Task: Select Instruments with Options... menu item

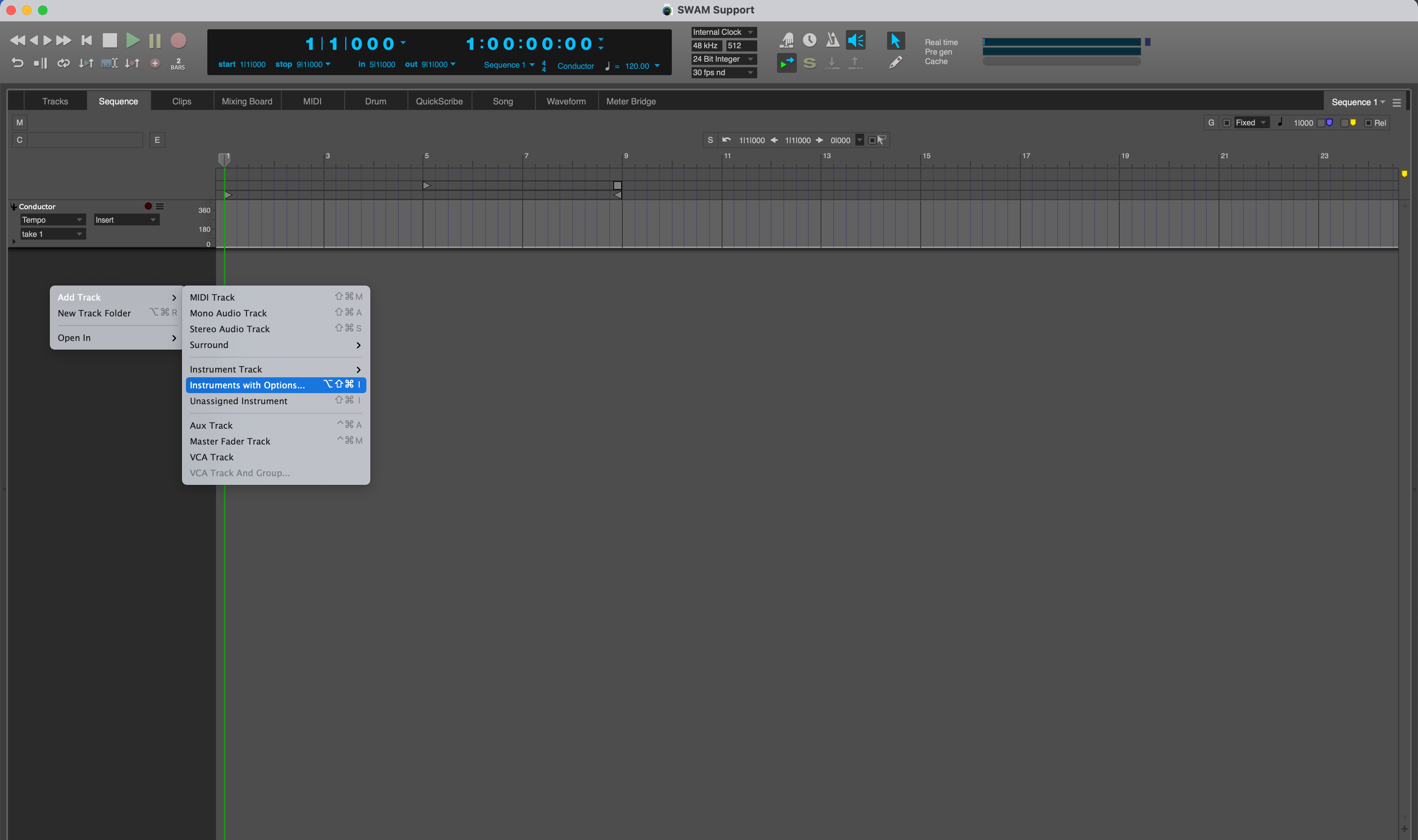Action: coord(276,385)
